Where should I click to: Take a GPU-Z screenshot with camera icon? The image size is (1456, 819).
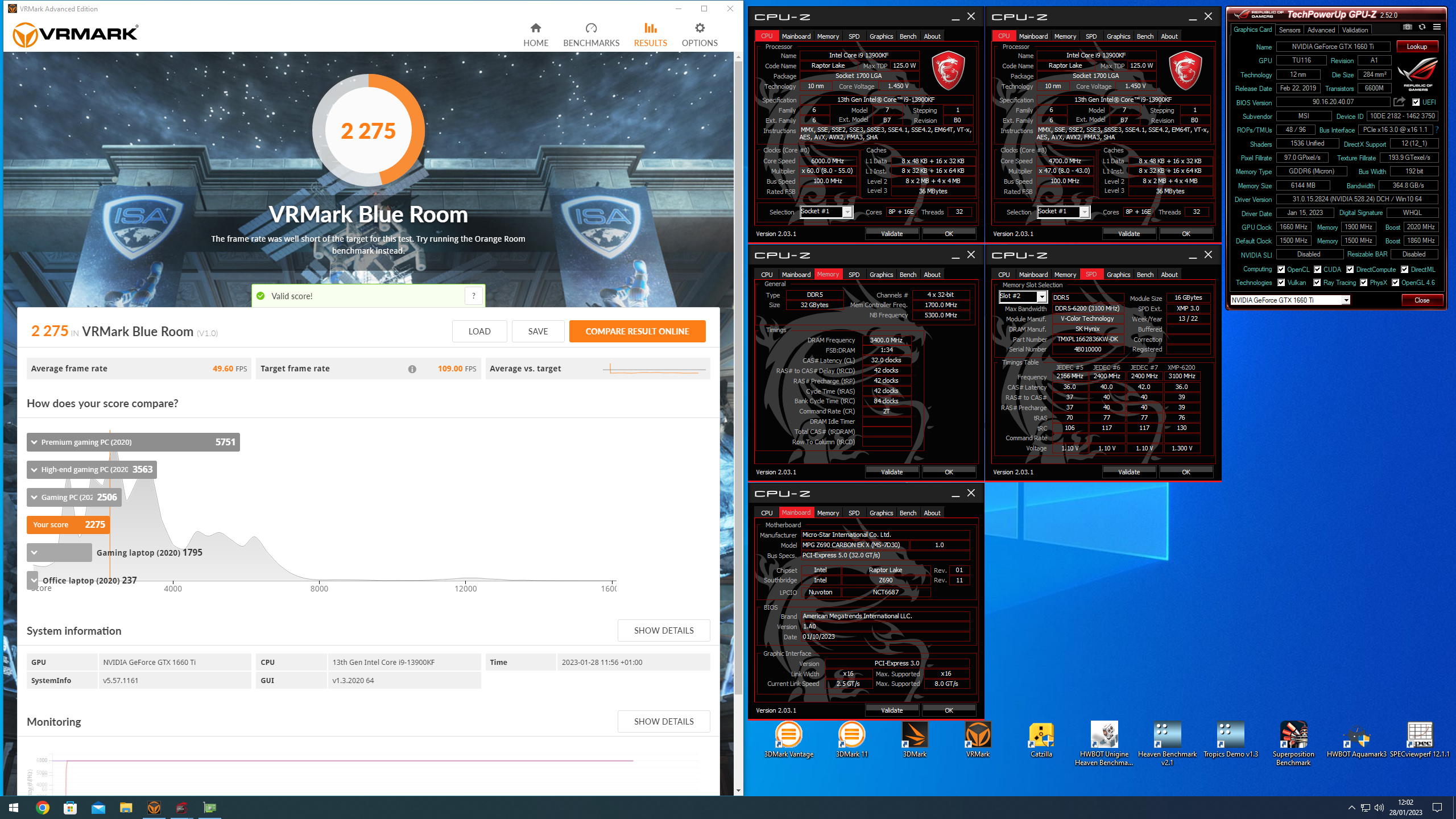pos(1407,27)
